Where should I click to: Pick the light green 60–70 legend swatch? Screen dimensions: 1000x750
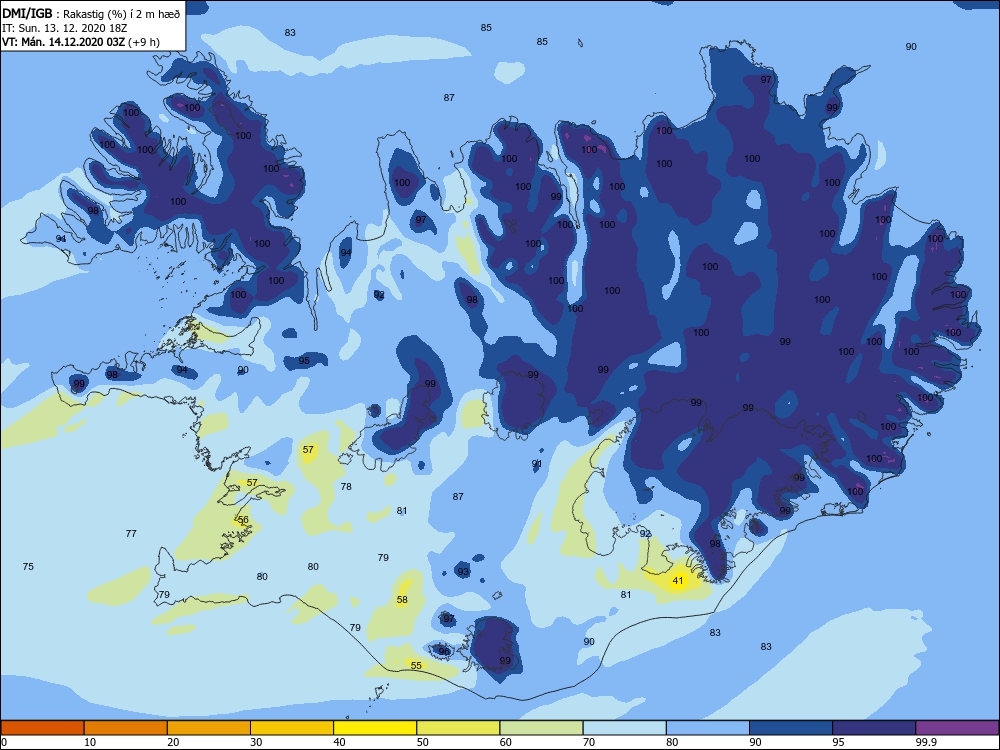coord(541,728)
